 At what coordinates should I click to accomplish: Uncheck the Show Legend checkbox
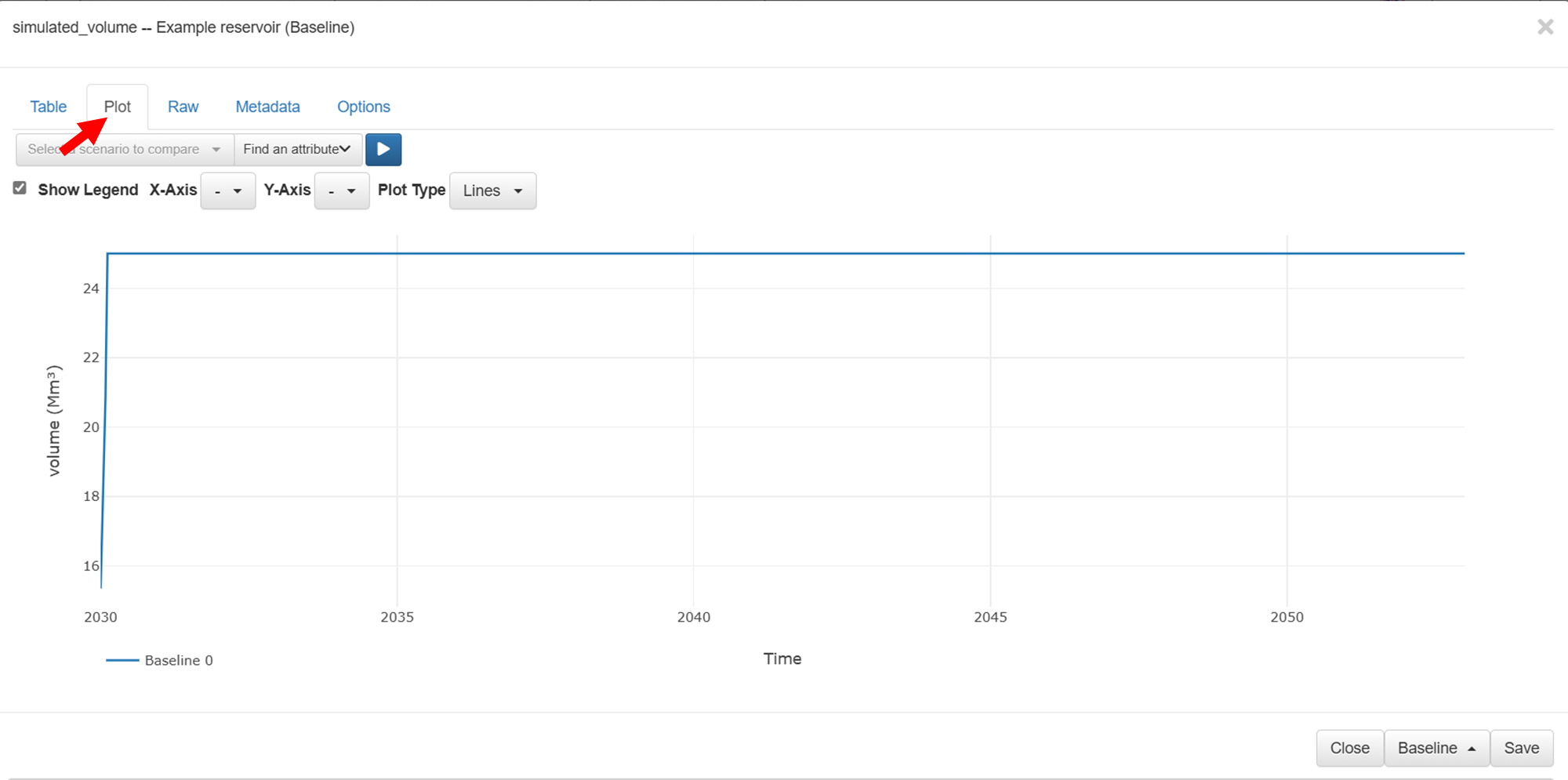[20, 188]
